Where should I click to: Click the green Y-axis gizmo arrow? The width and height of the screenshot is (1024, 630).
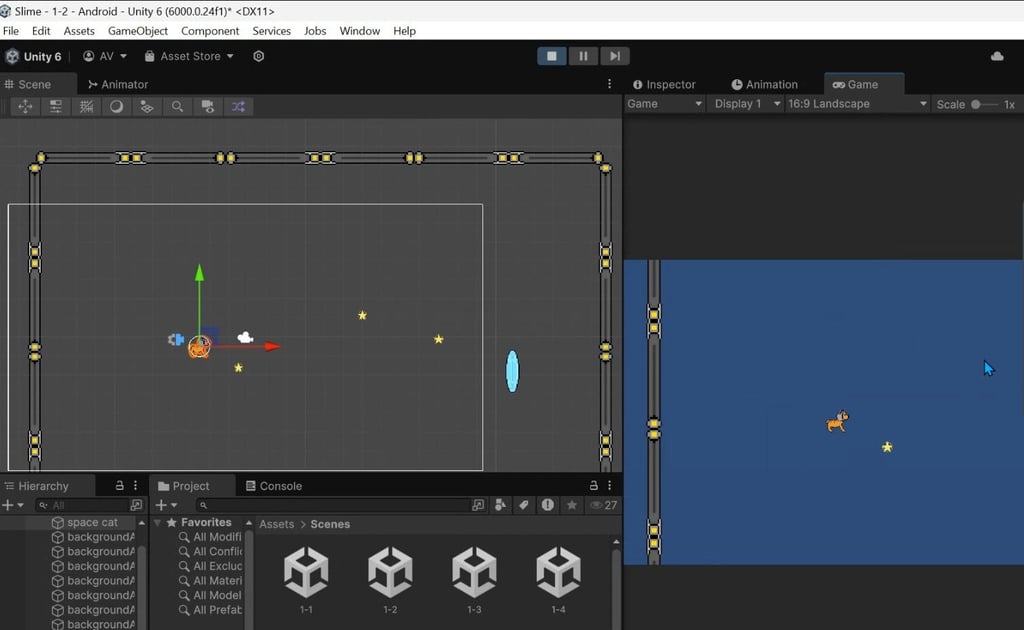[x=199, y=273]
